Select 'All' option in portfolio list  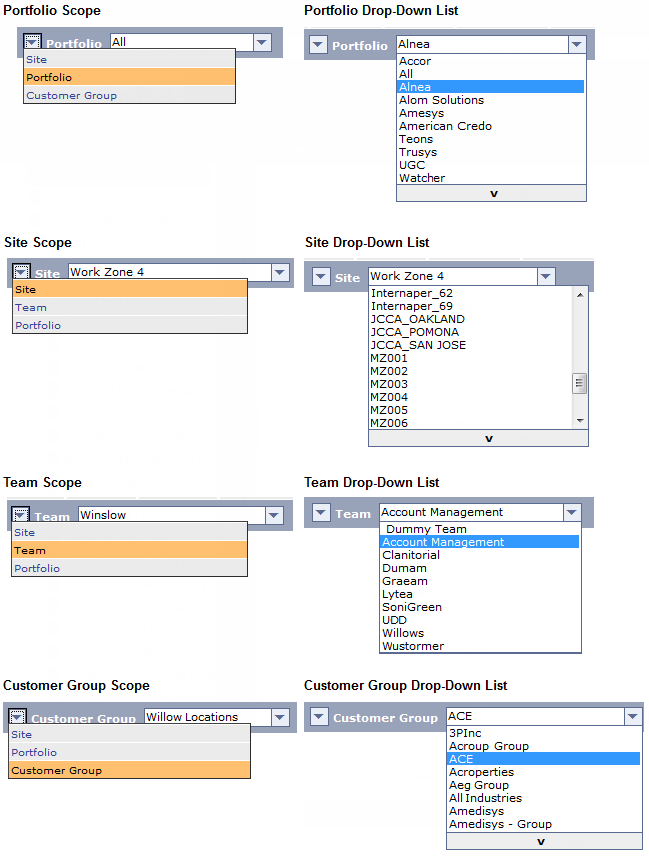coord(491,74)
